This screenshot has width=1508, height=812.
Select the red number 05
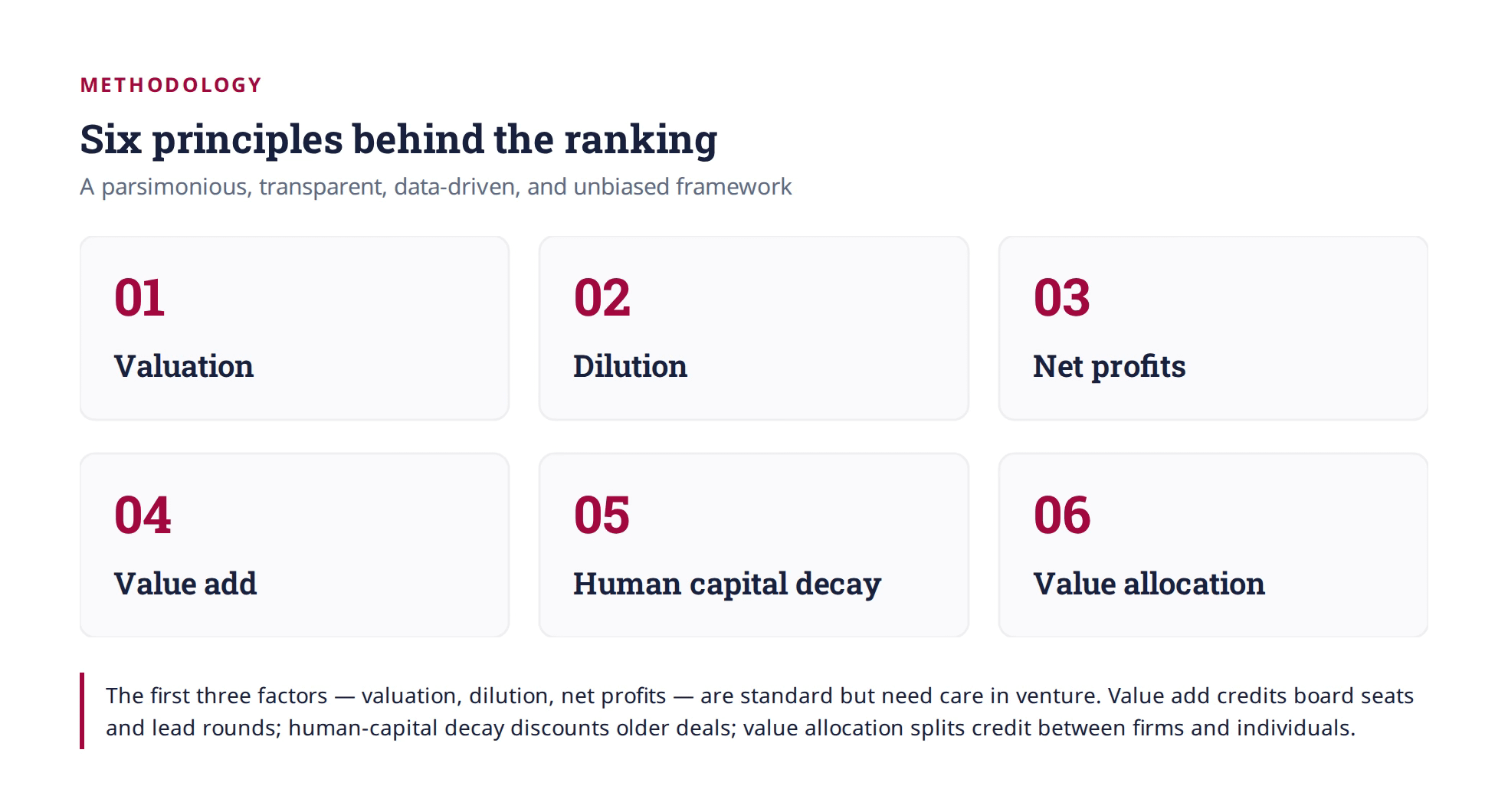(602, 515)
